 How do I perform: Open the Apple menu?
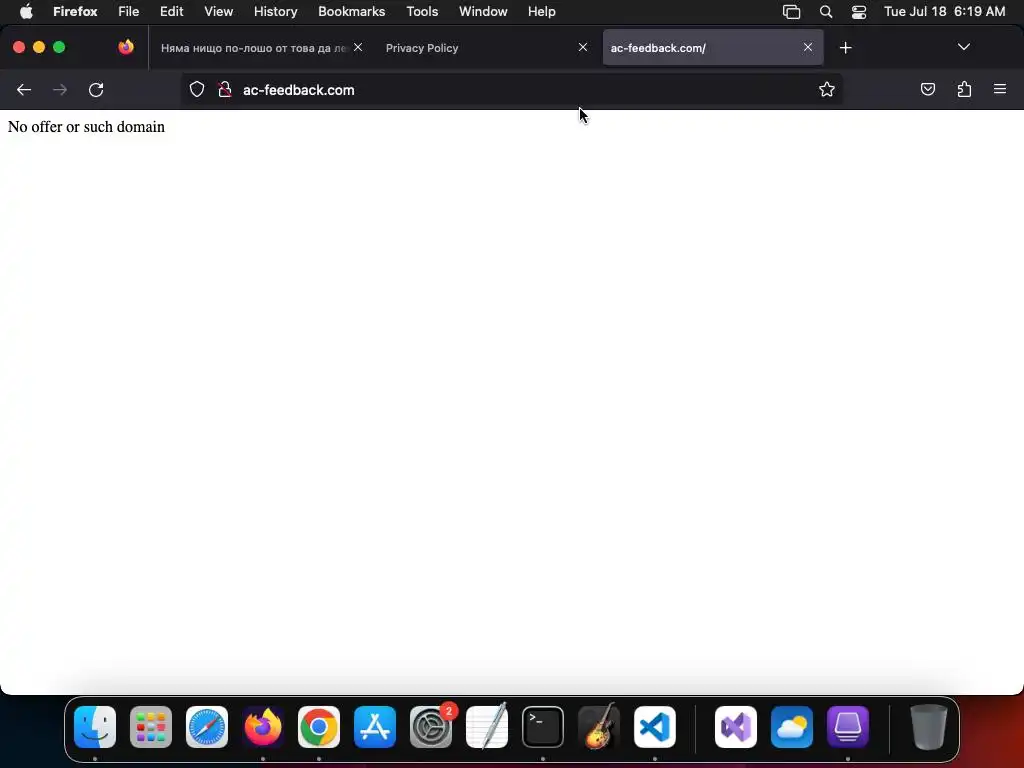26,11
